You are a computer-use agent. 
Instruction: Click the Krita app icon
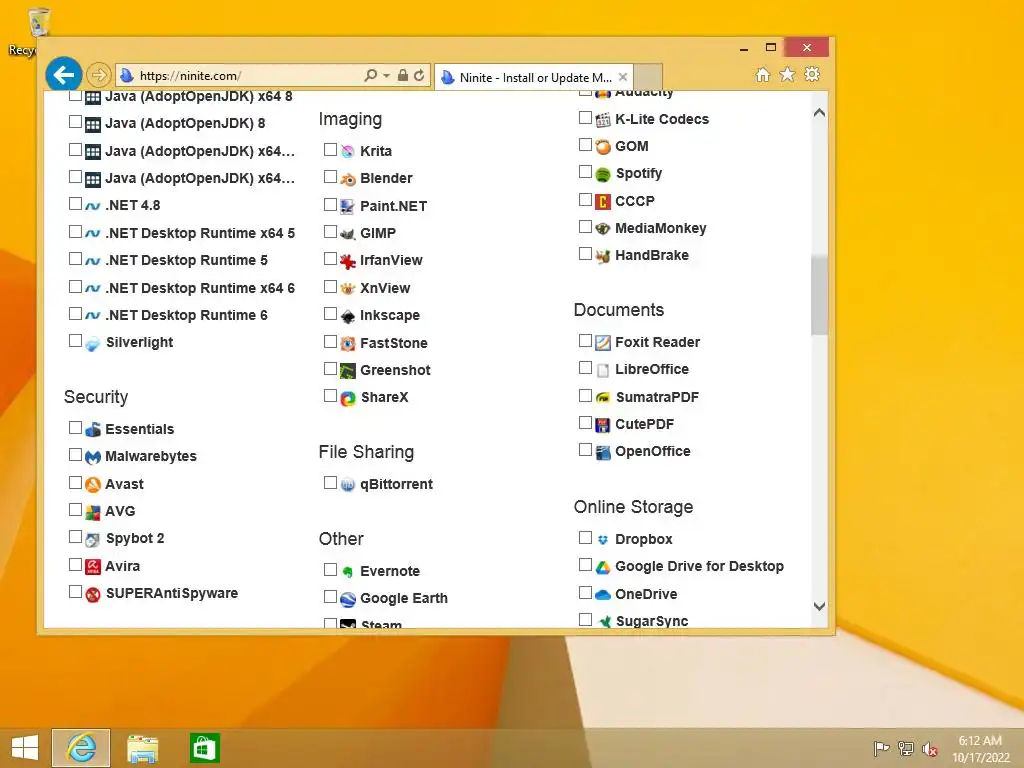pyautogui.click(x=348, y=151)
